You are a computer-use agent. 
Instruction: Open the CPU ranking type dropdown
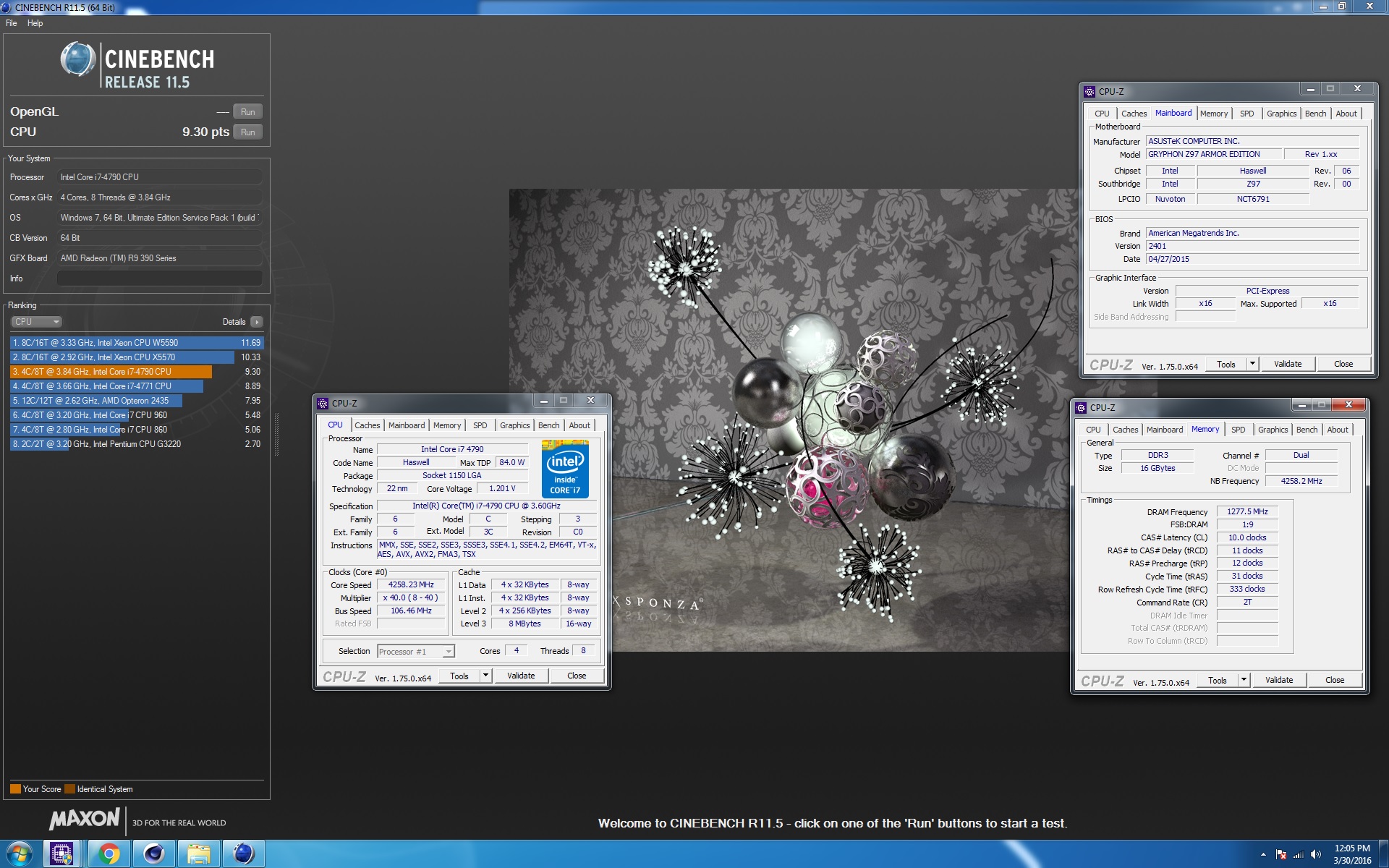point(36,322)
